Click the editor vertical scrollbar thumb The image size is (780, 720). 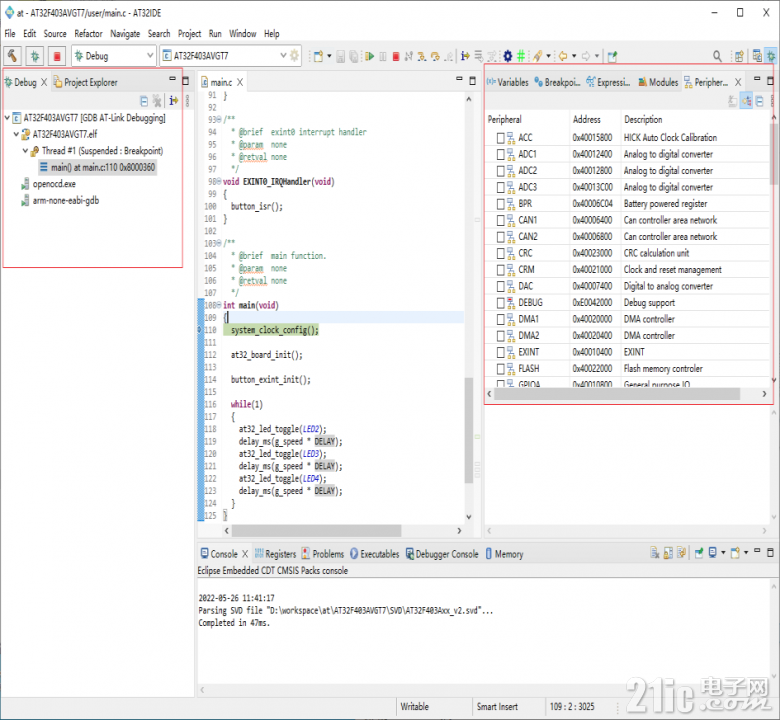coord(469,430)
